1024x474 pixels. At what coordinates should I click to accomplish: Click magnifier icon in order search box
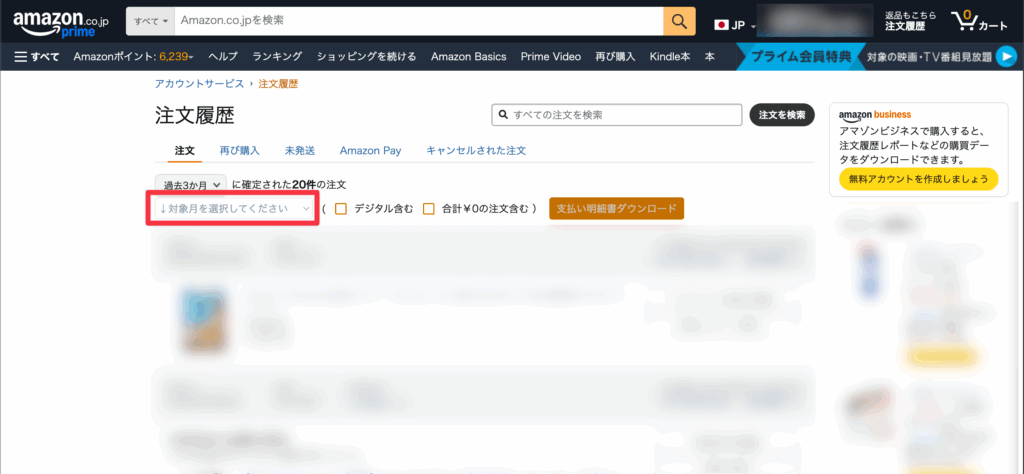(x=504, y=114)
